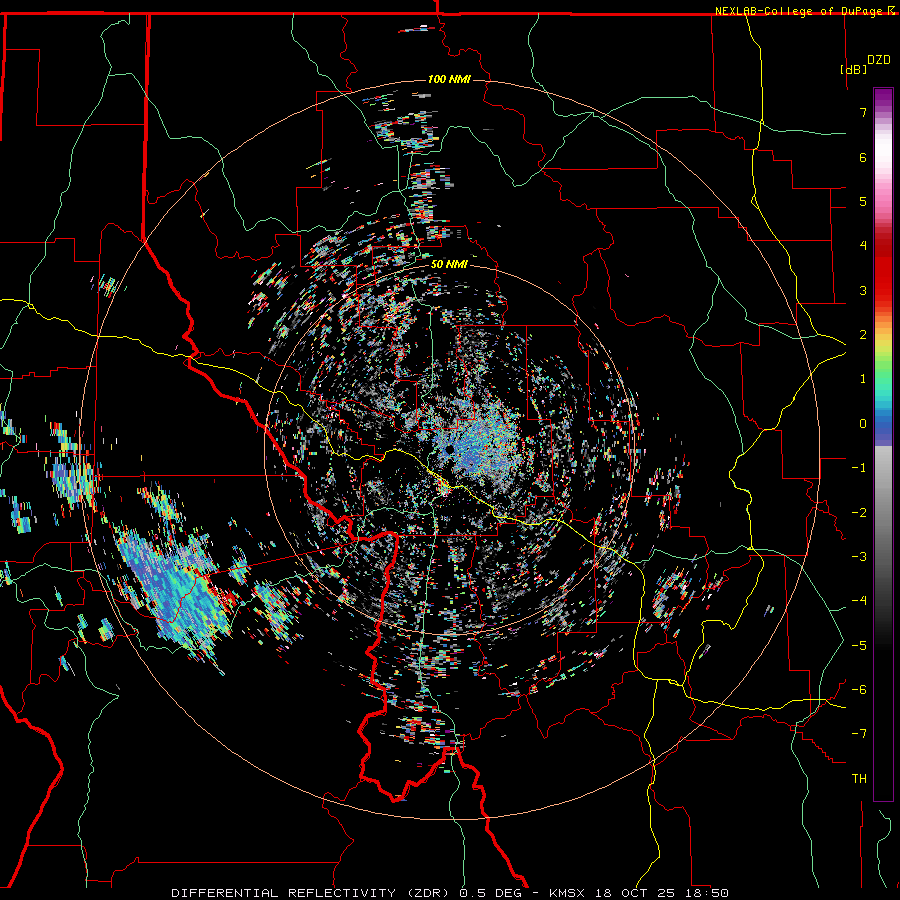
Task: Click the -2 value on color scale
Action: click(859, 512)
